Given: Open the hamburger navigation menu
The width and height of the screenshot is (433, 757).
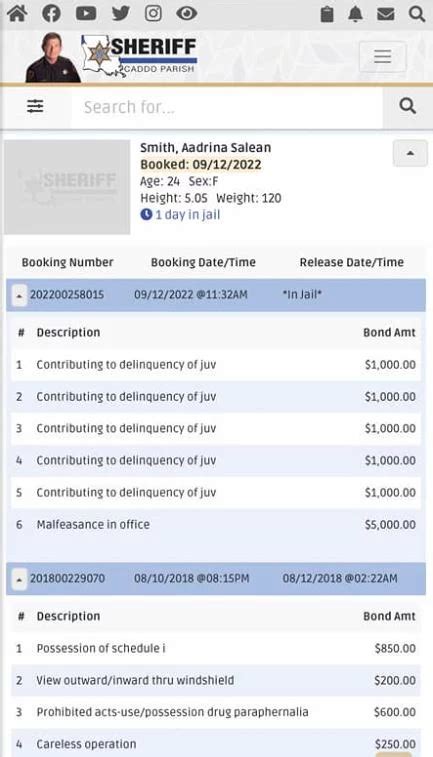Looking at the screenshot, I should 382,56.
